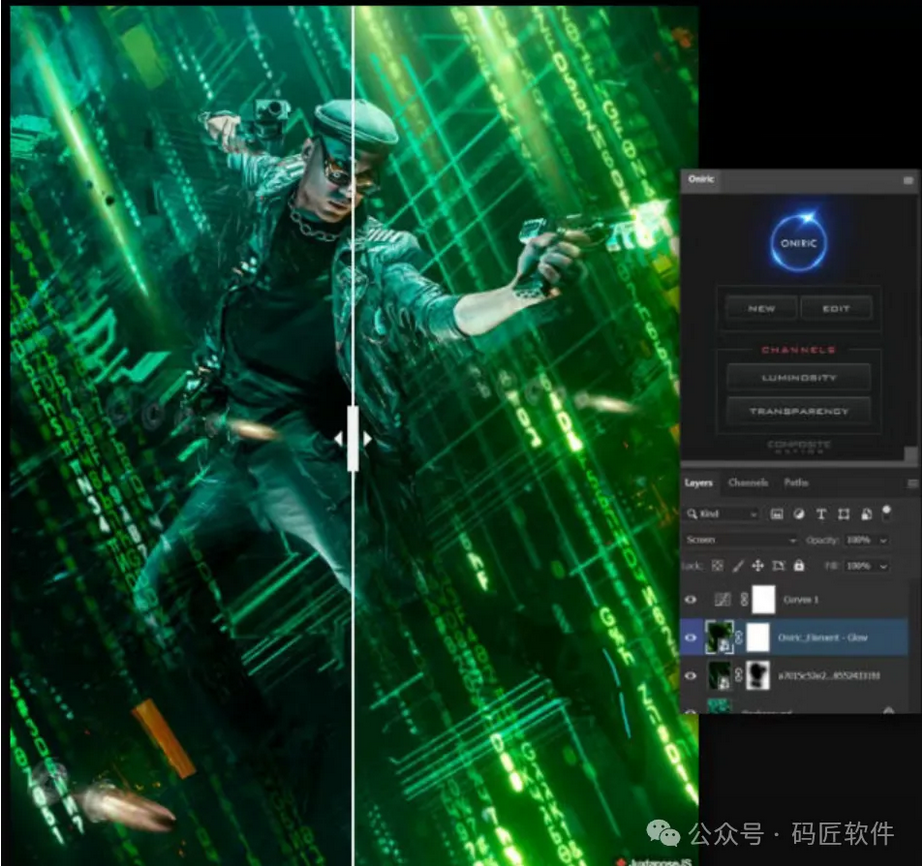Hide the a7015e53e2 layer visibility eye

[691, 676]
